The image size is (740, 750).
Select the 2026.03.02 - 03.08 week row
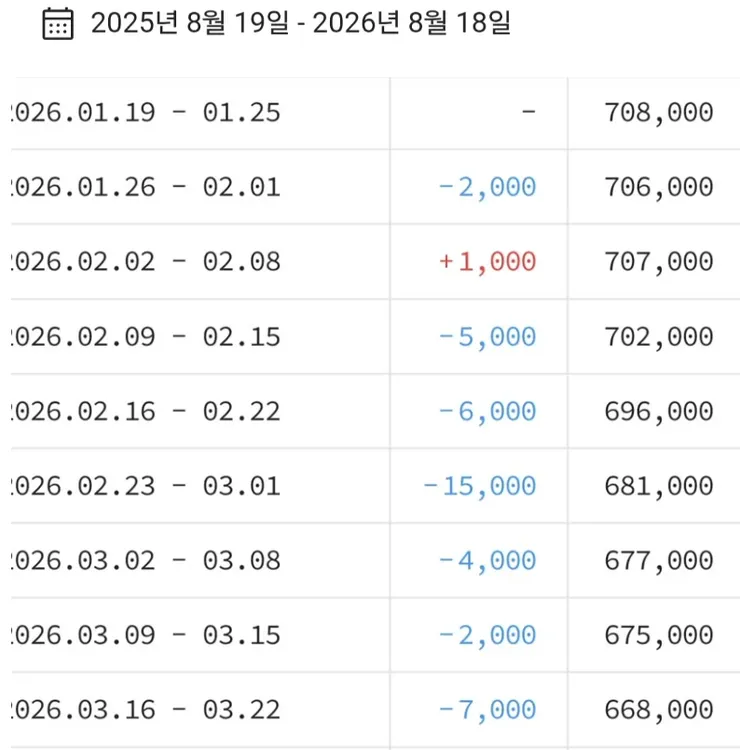[376, 561]
